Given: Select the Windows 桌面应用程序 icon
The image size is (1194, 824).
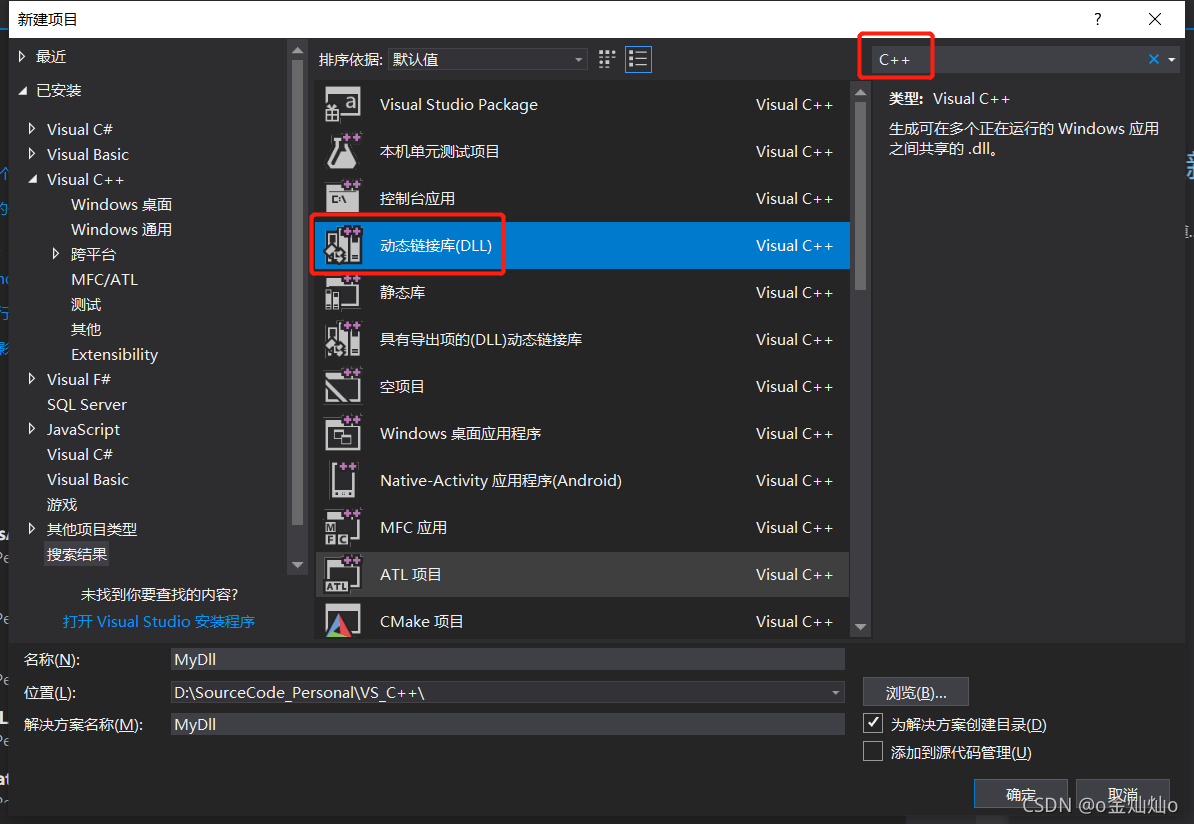Looking at the screenshot, I should [x=343, y=433].
